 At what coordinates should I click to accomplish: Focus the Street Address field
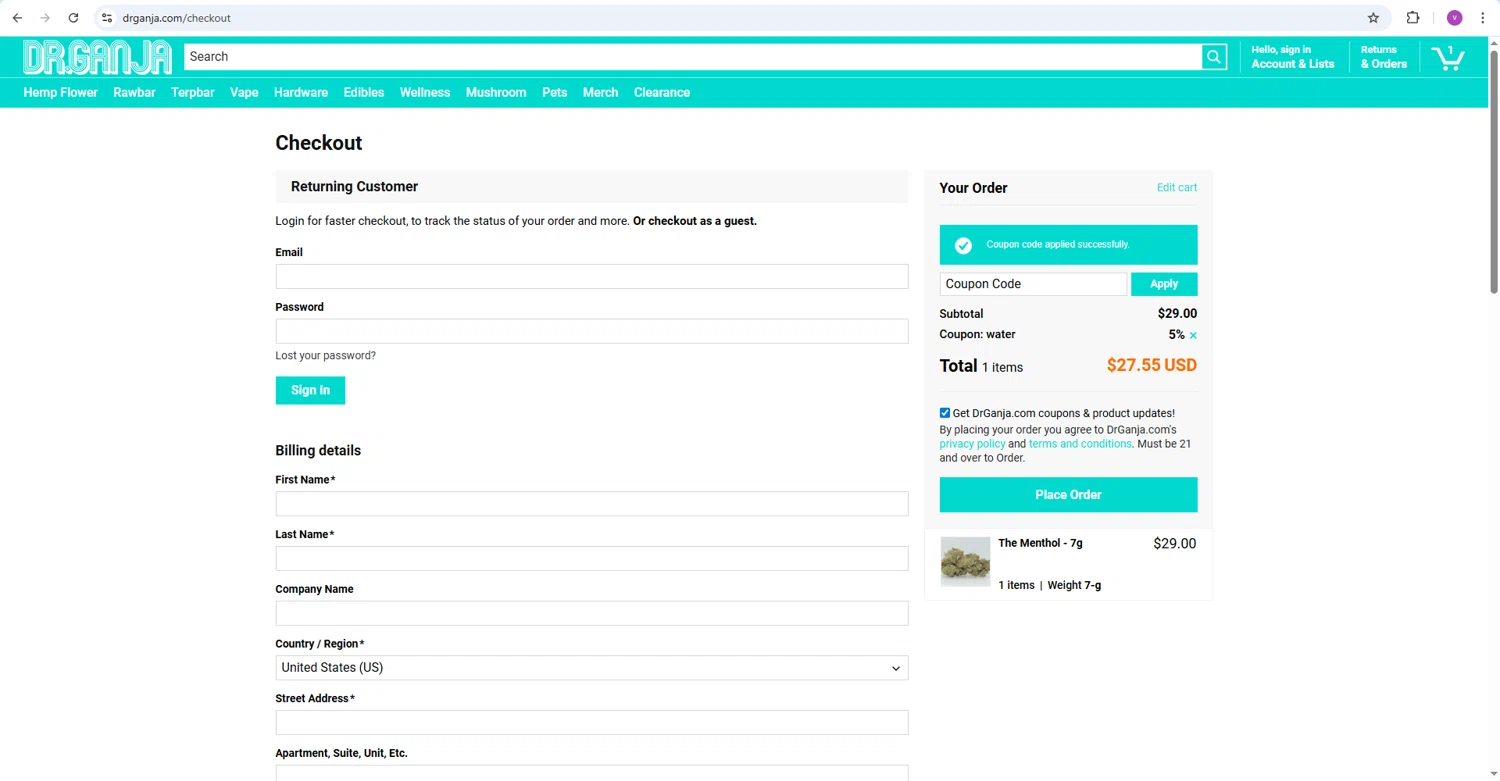point(592,722)
